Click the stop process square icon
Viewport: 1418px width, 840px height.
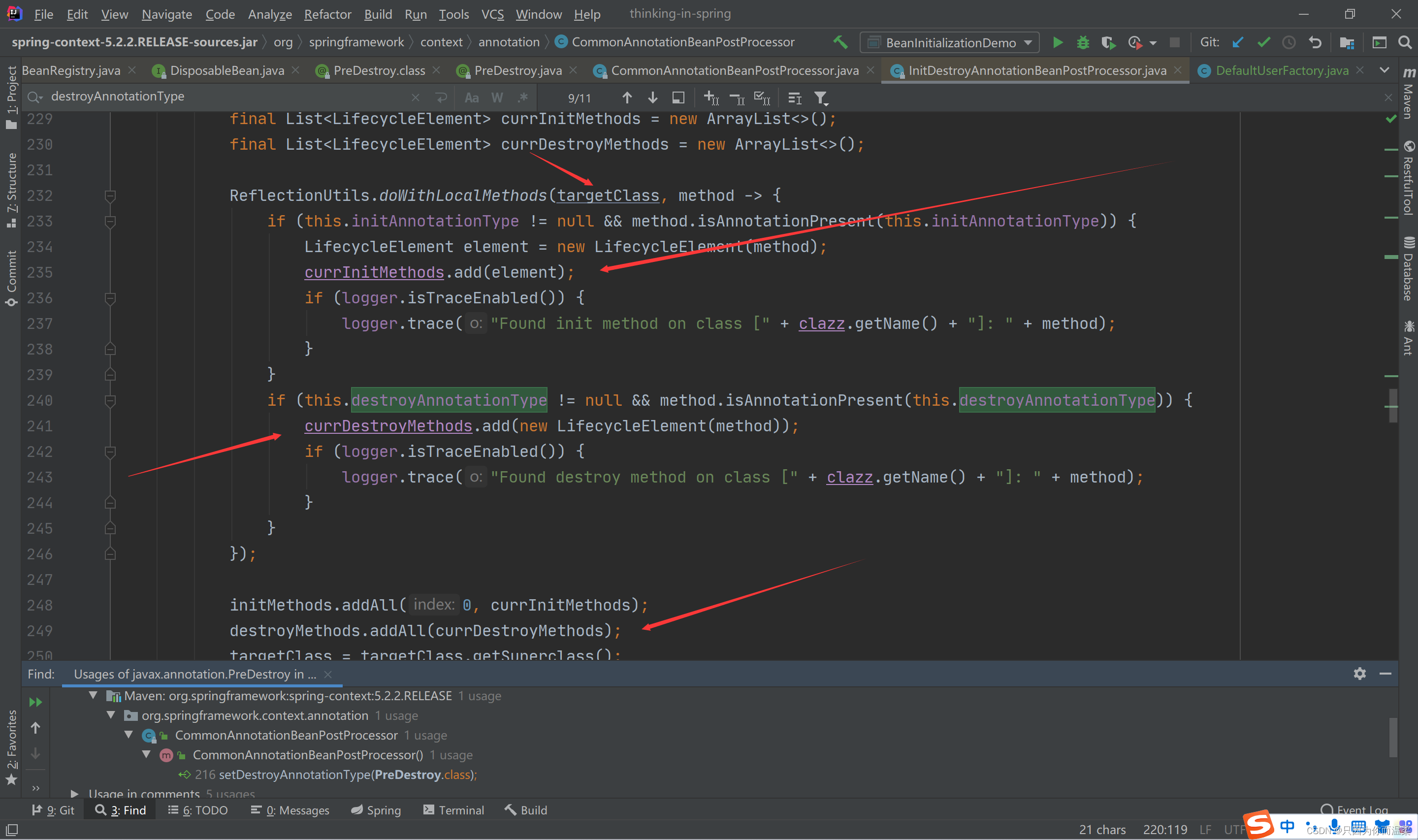tap(1175, 42)
